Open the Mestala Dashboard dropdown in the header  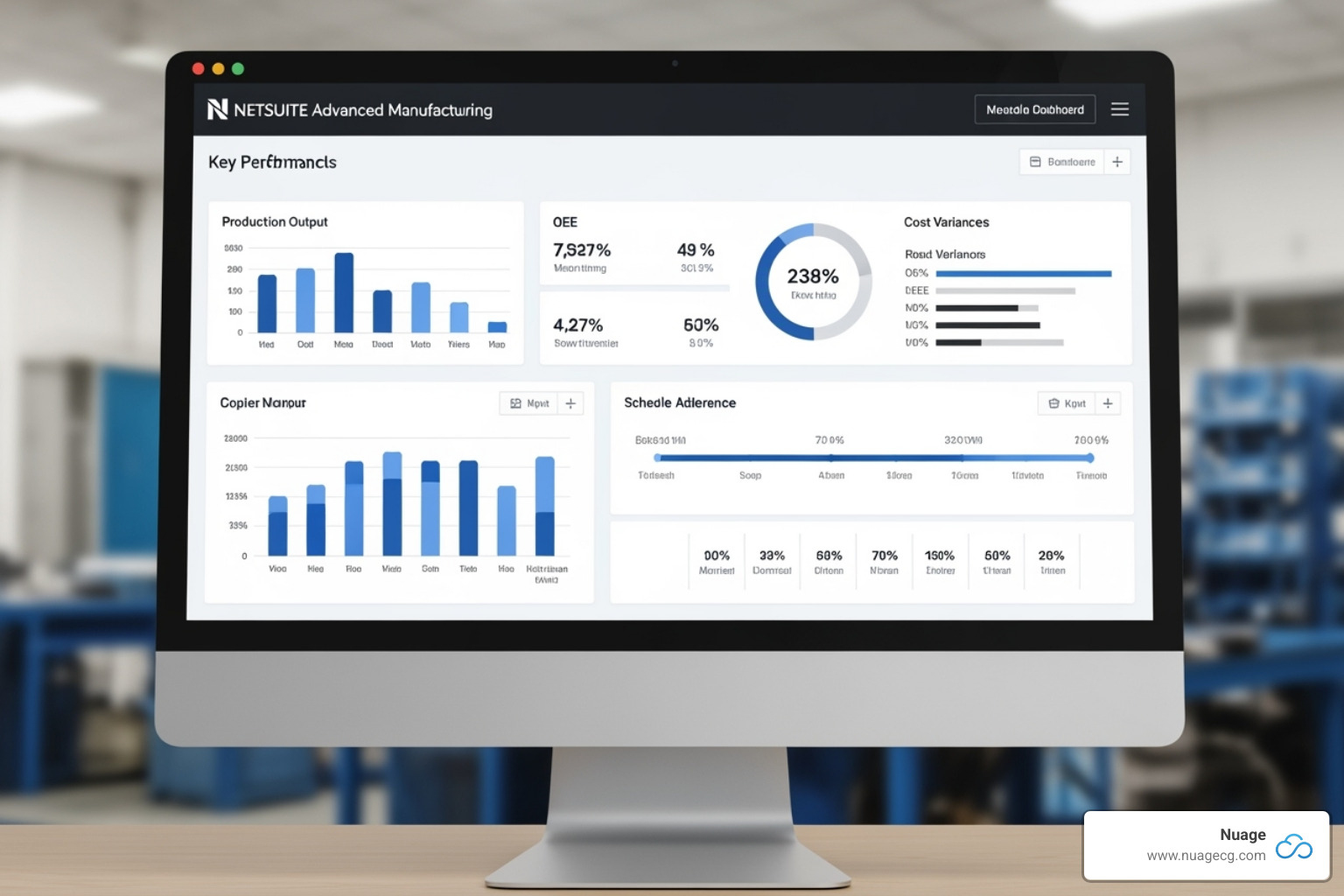pyautogui.click(x=1035, y=108)
